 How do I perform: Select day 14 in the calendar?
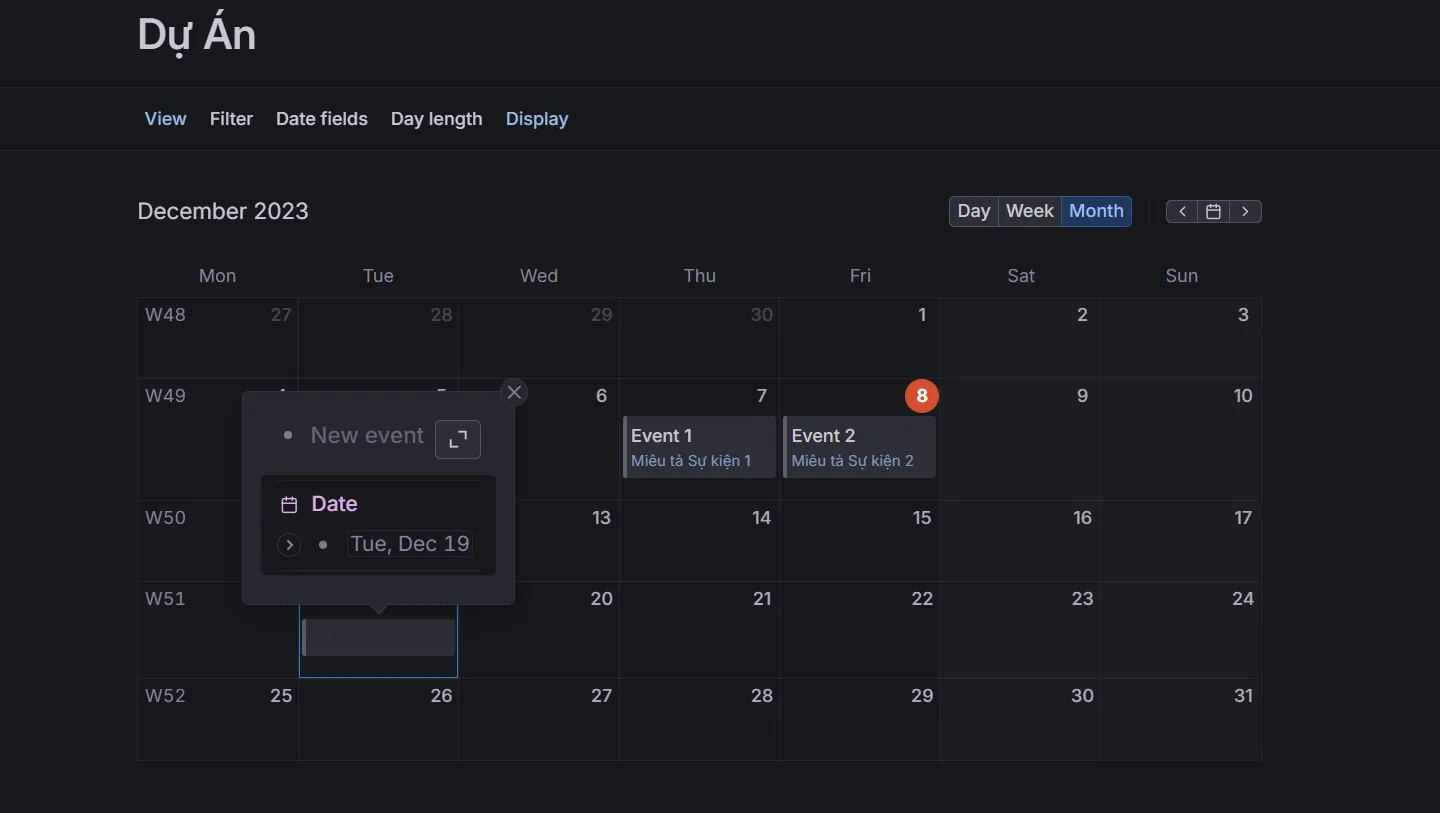(x=762, y=518)
